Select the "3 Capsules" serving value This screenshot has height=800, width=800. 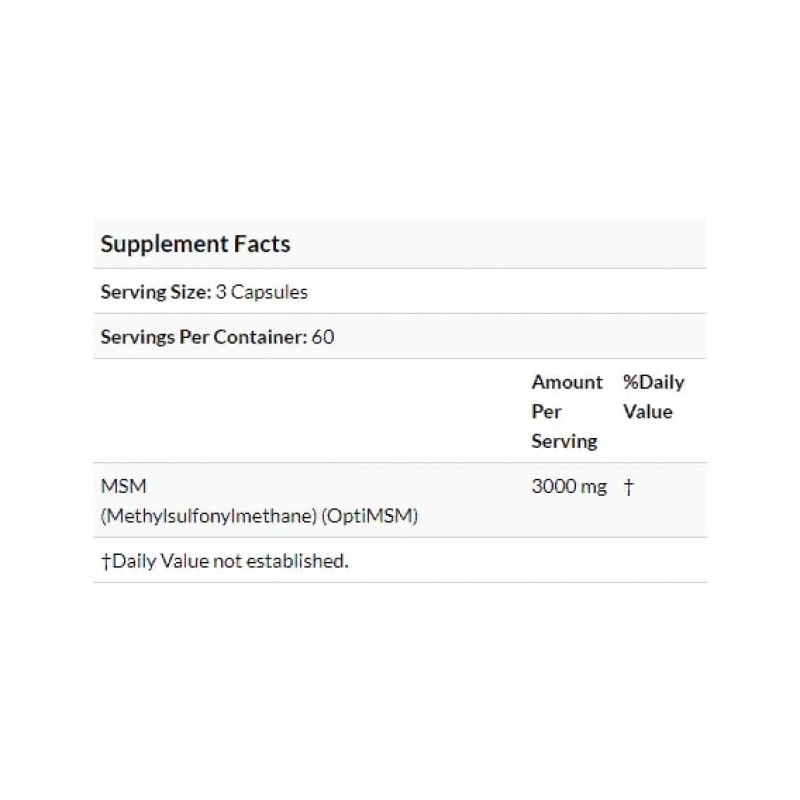[261, 293]
